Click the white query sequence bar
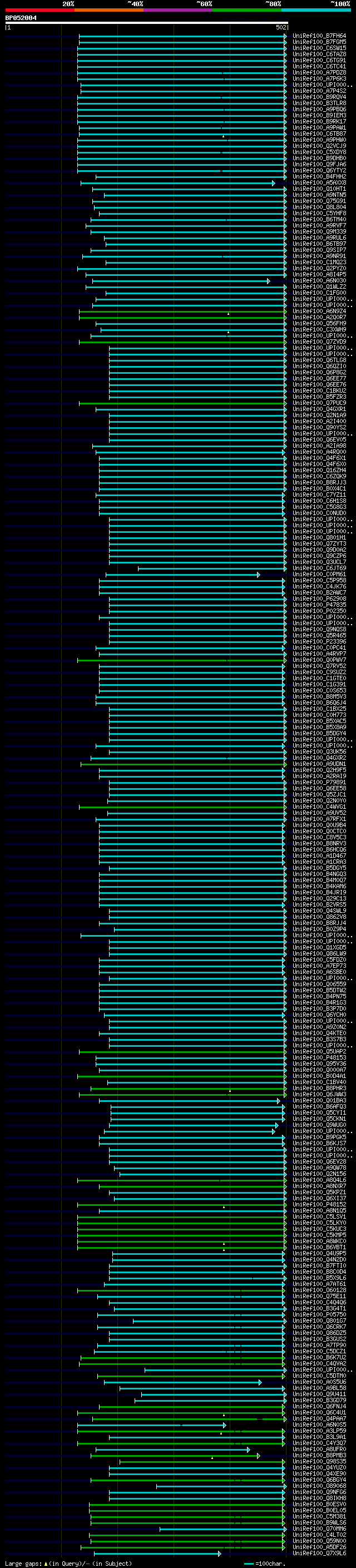The height and width of the screenshot is (1568, 356). pos(147,22)
